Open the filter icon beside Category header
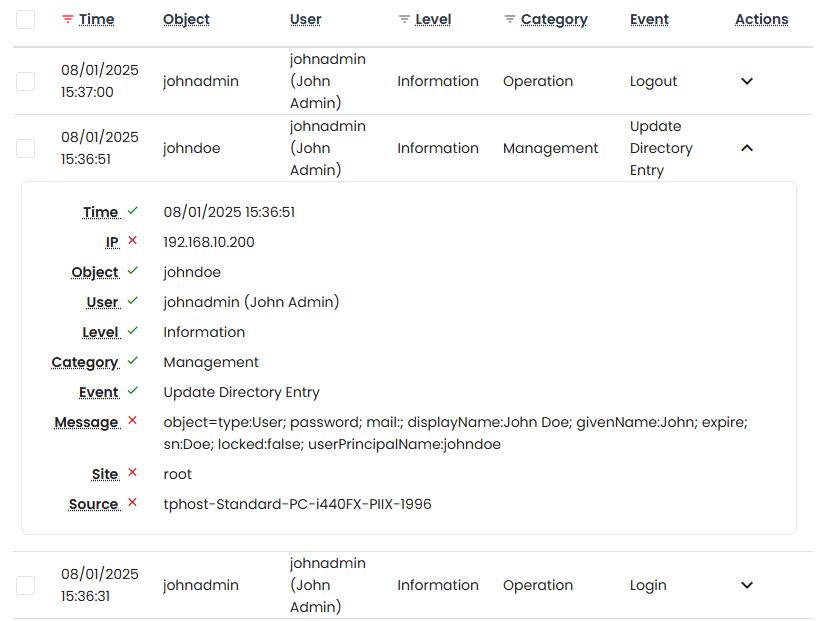Viewport: 831px width, 621px height. (x=508, y=19)
